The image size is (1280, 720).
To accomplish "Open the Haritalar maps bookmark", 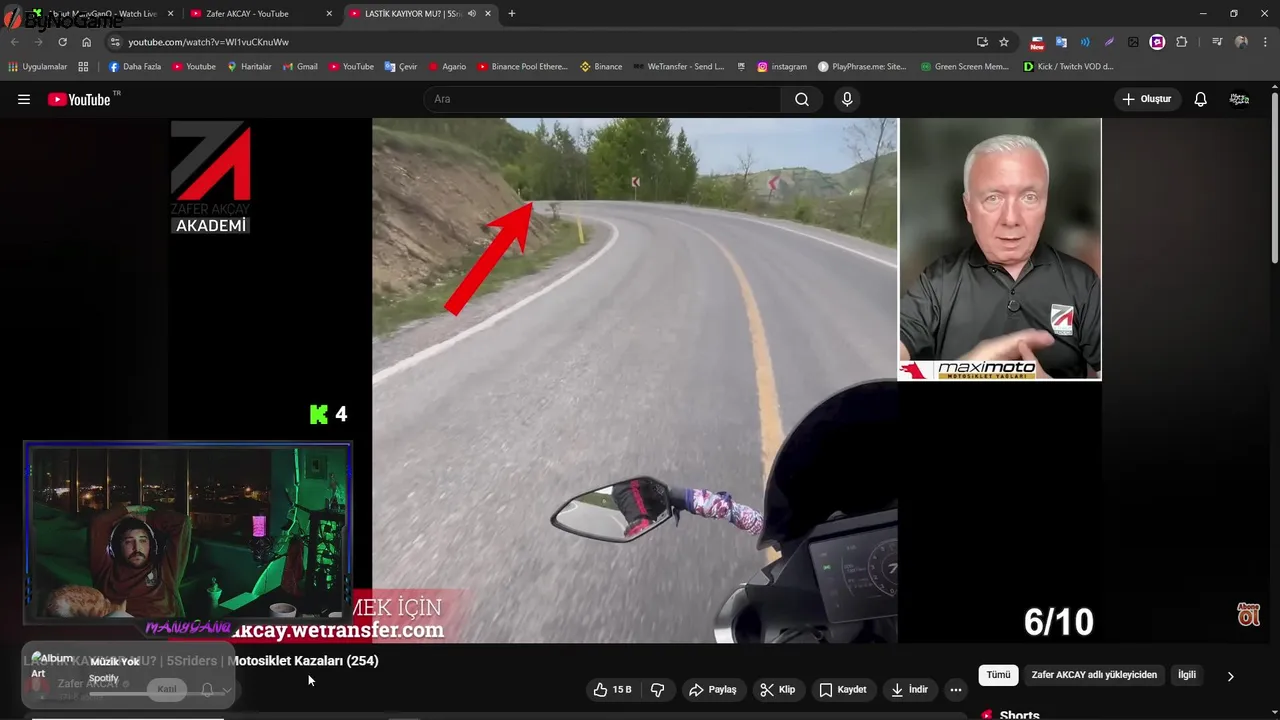I will point(249,67).
